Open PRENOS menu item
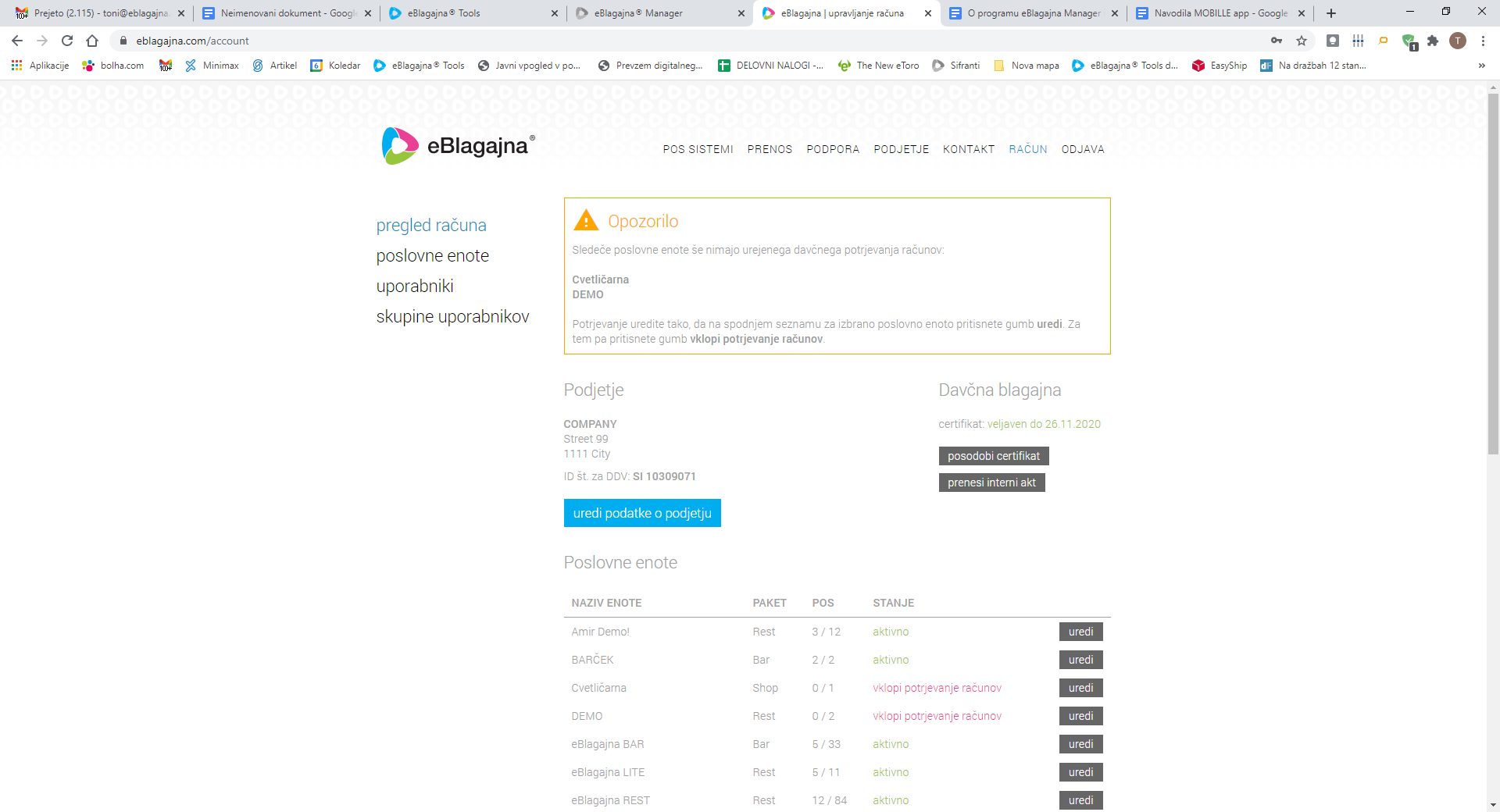This screenshot has height=812, width=1500. tap(770, 149)
